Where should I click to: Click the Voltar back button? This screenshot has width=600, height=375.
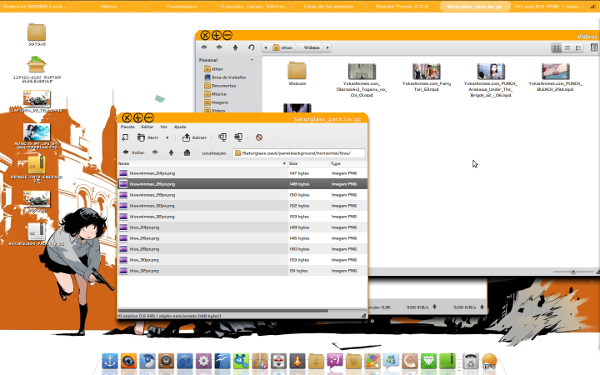134,152
